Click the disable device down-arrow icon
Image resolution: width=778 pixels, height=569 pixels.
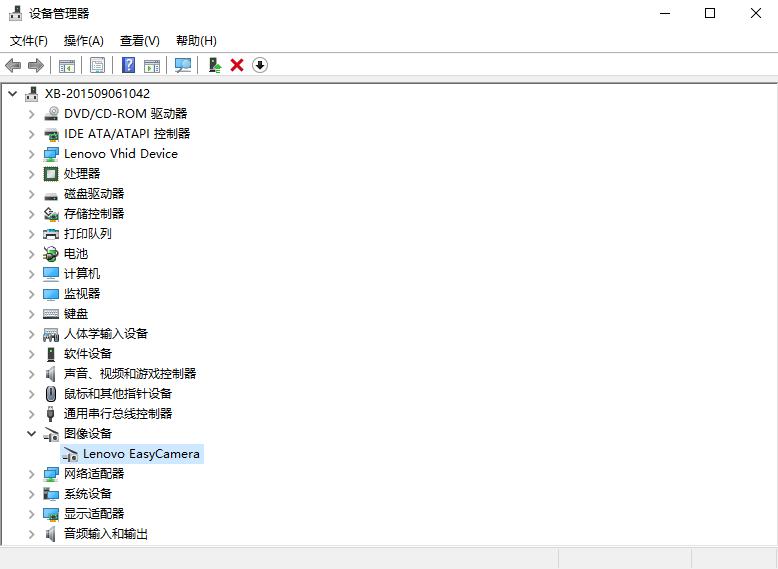click(x=259, y=65)
